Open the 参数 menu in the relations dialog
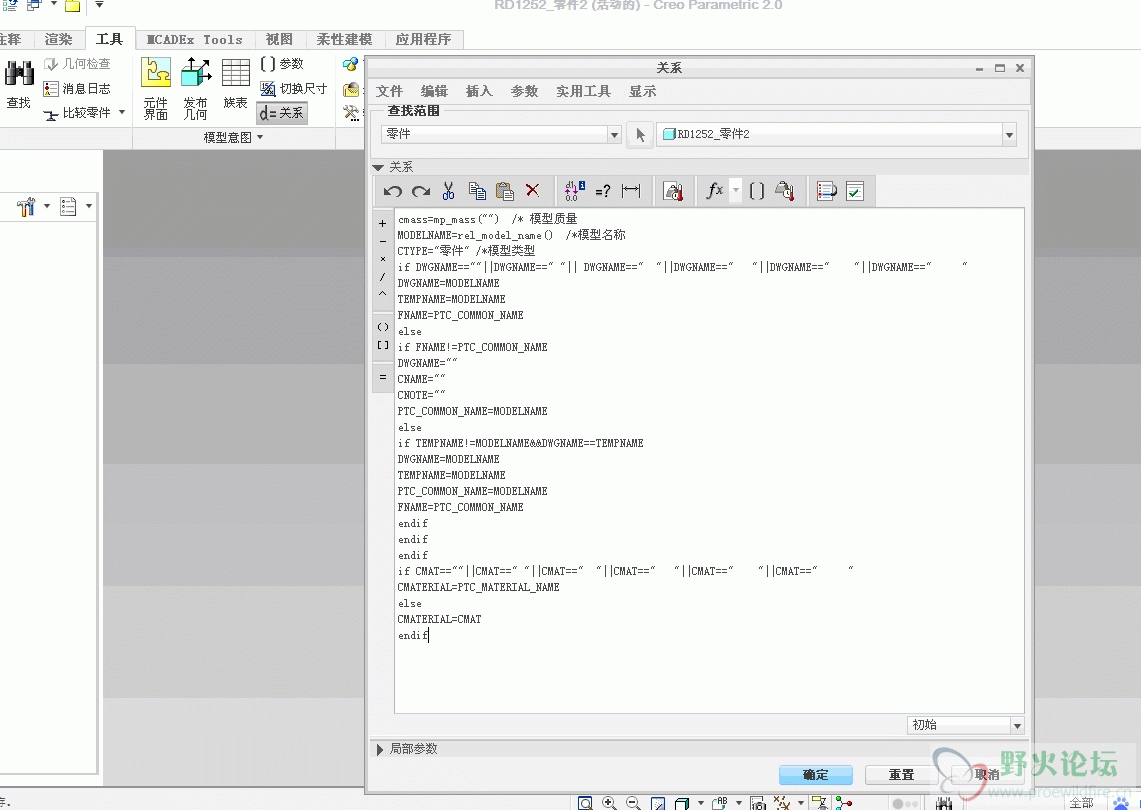 pyautogui.click(x=524, y=91)
